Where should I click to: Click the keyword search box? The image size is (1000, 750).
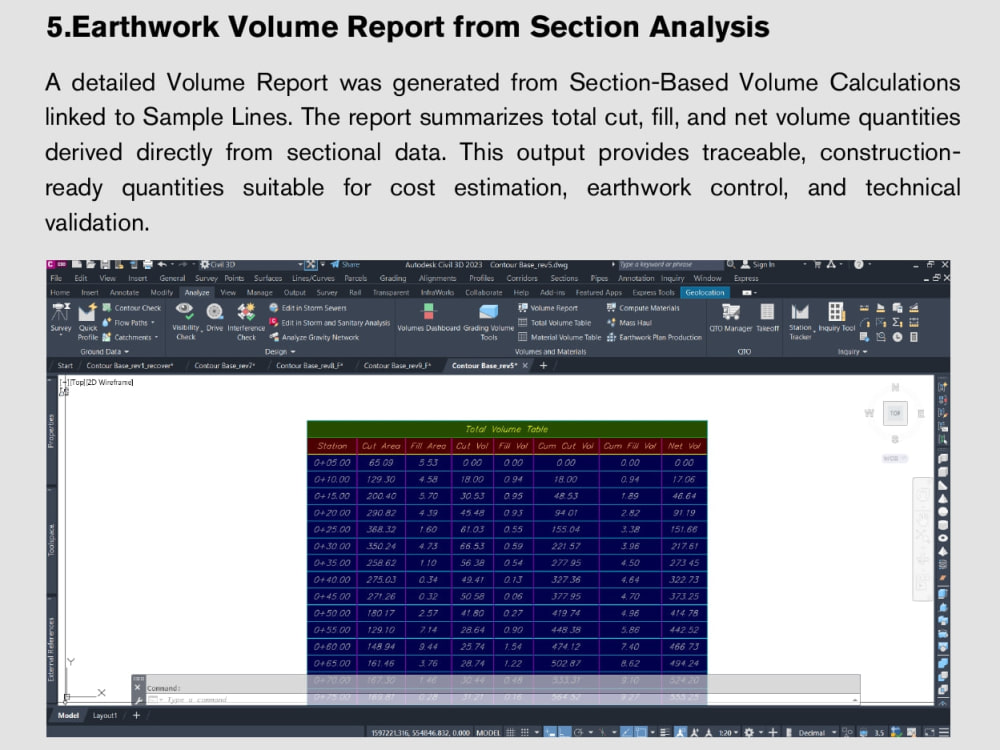coord(670,264)
